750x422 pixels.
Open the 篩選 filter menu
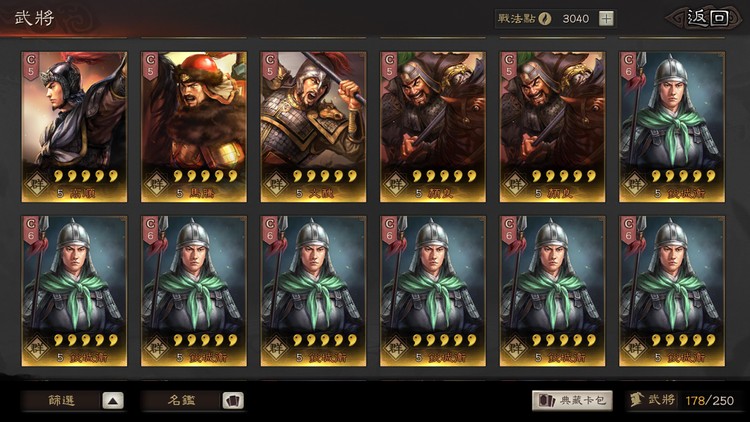pos(62,400)
